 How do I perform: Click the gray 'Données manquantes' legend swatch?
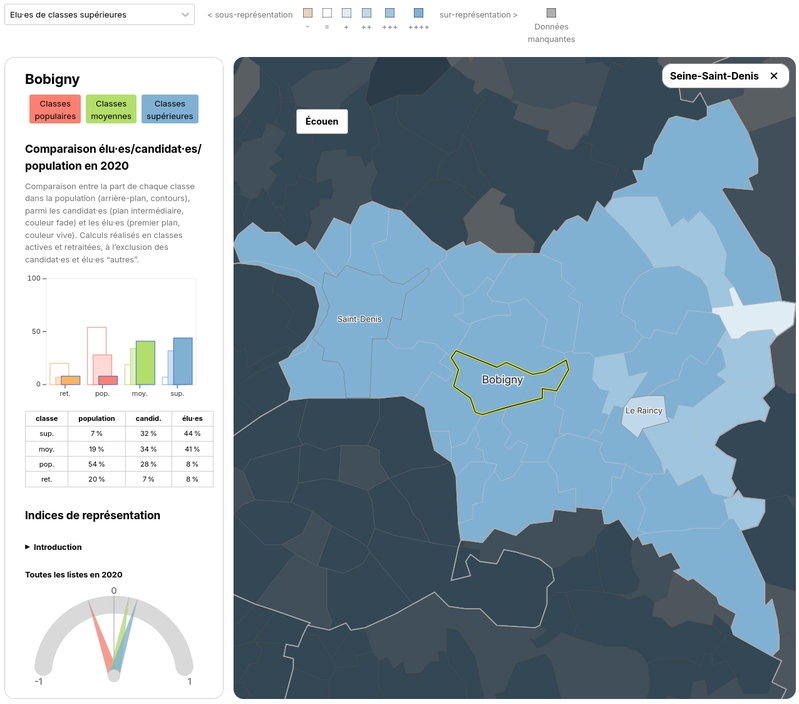click(x=551, y=13)
